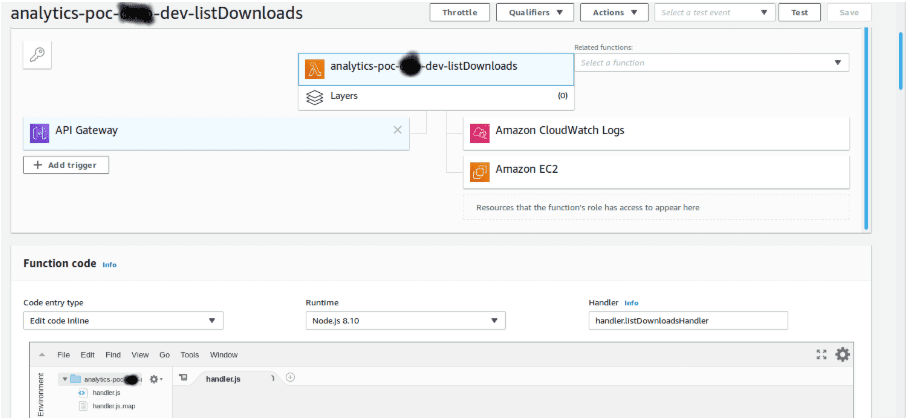The image size is (908, 419).
Task: Open the Go menu in editor
Action: click(164, 355)
